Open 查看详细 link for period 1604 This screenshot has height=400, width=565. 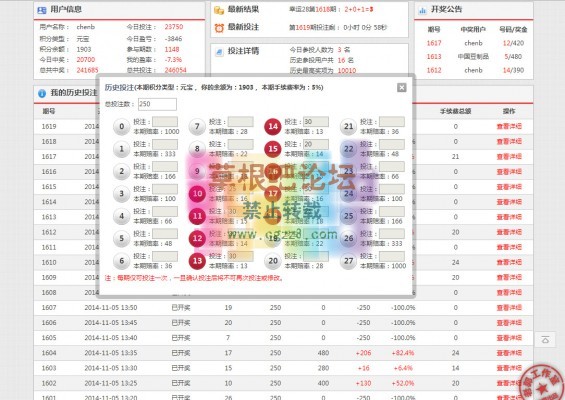(x=509, y=353)
